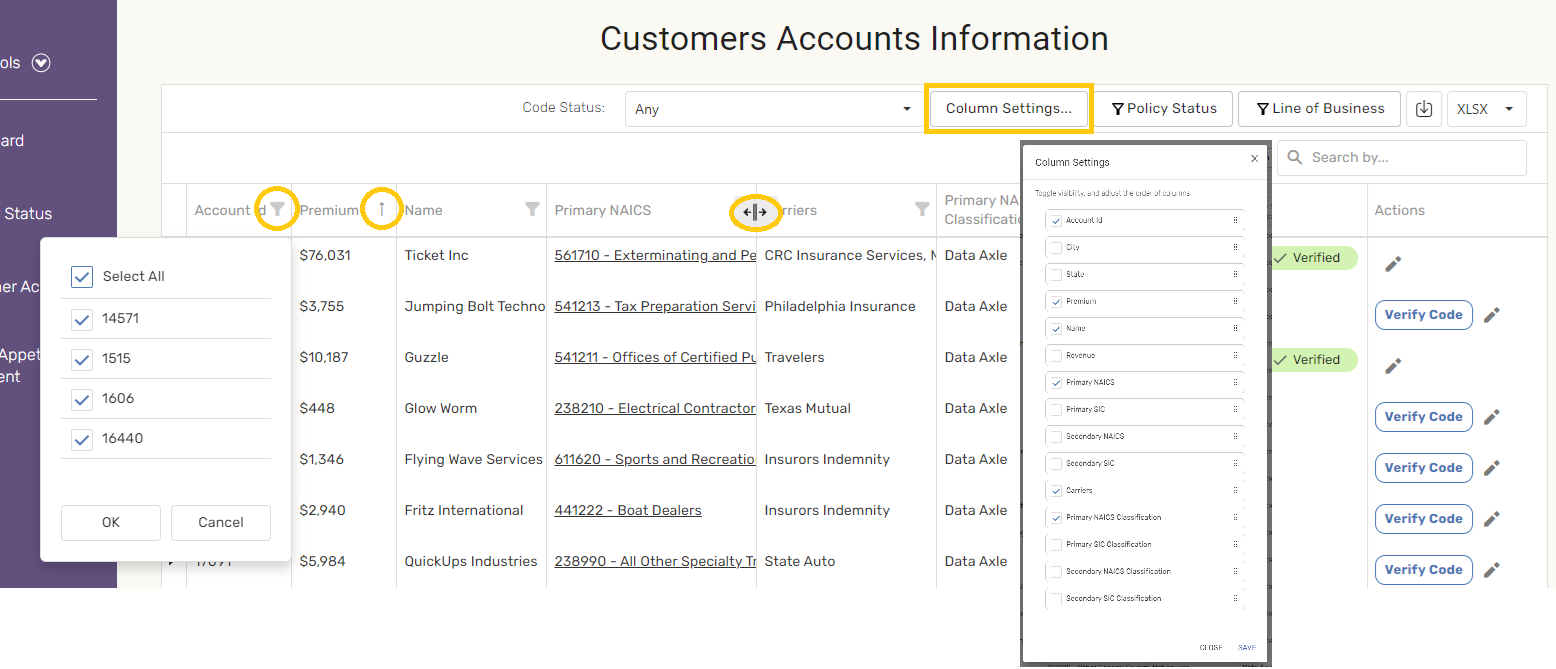
Task: Click the Column Settings button
Action: click(1008, 109)
